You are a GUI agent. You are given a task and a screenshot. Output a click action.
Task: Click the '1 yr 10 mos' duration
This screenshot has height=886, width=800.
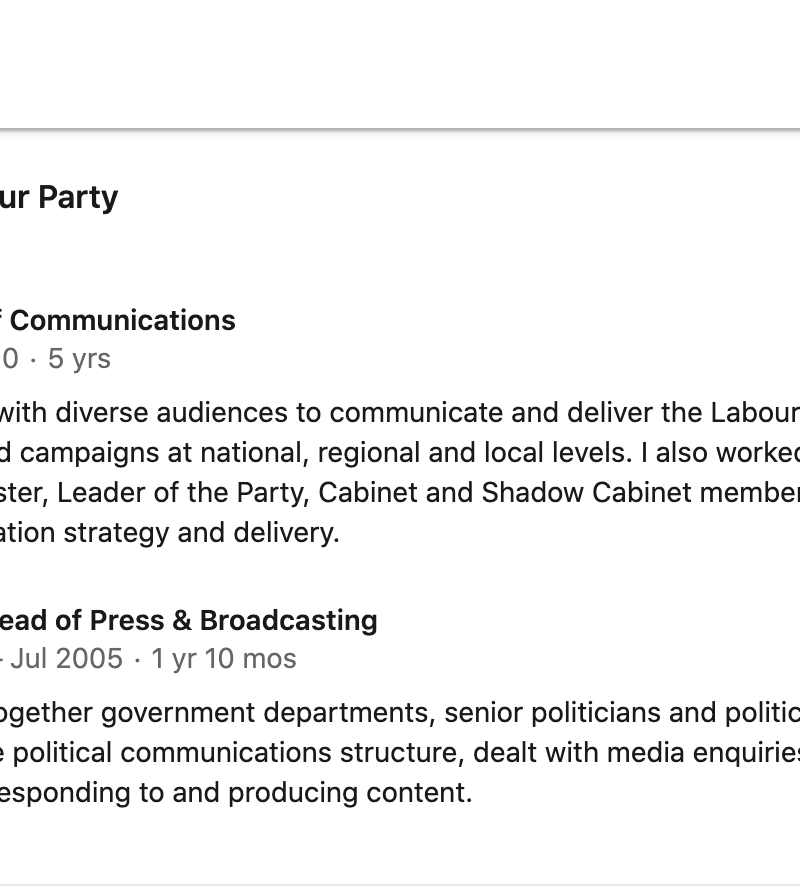tap(223, 658)
